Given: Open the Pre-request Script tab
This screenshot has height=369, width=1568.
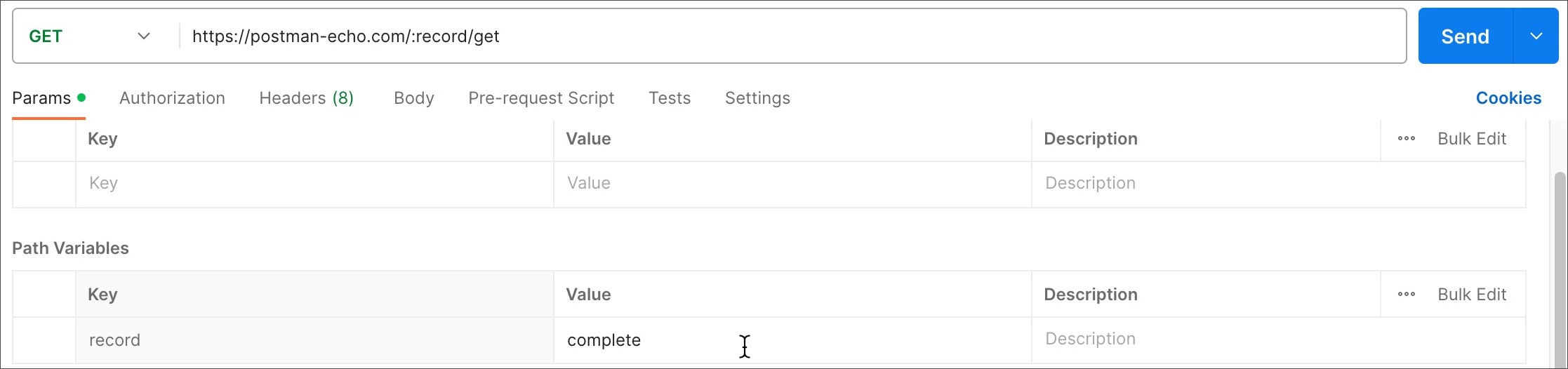Looking at the screenshot, I should pos(541,98).
